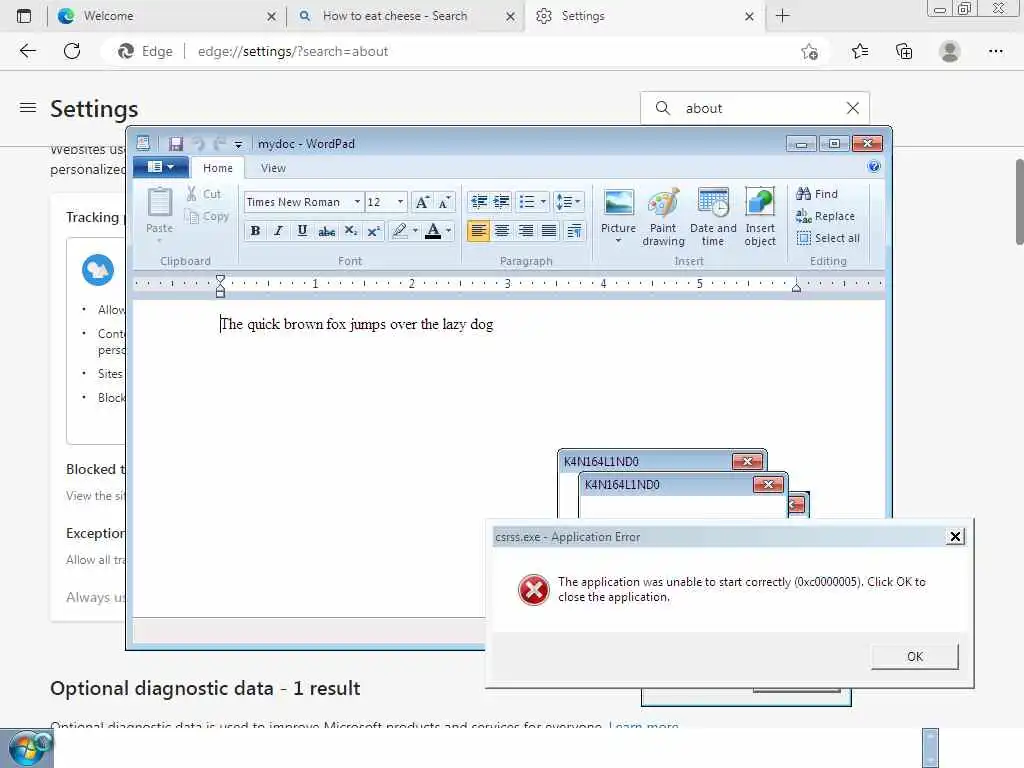
Task: Click Copy in the Clipboard group
Action: 206,216
